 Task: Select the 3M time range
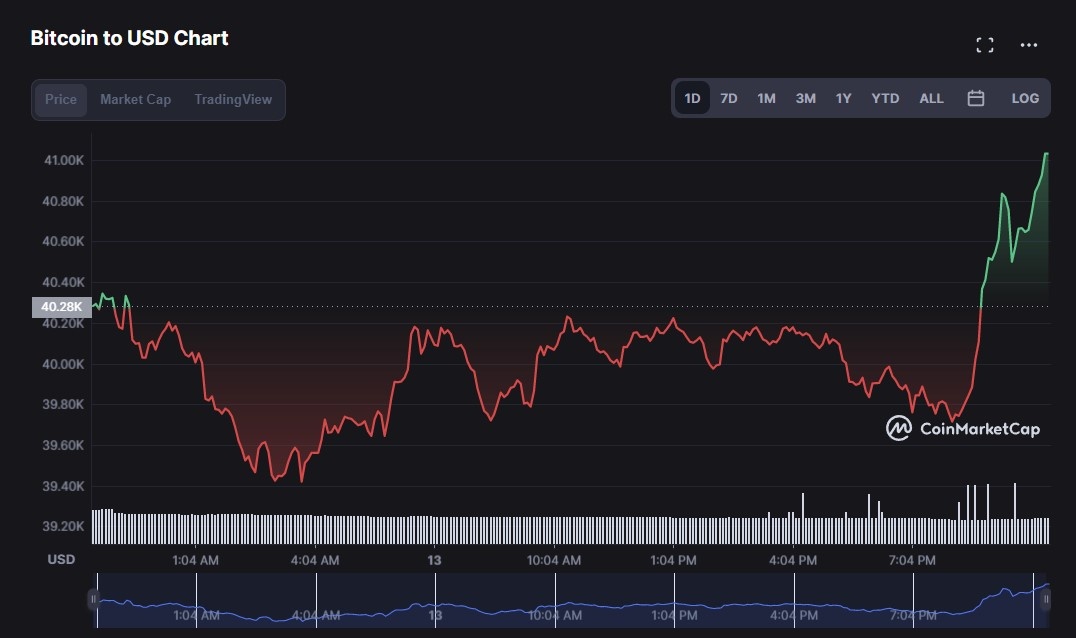[x=805, y=98]
